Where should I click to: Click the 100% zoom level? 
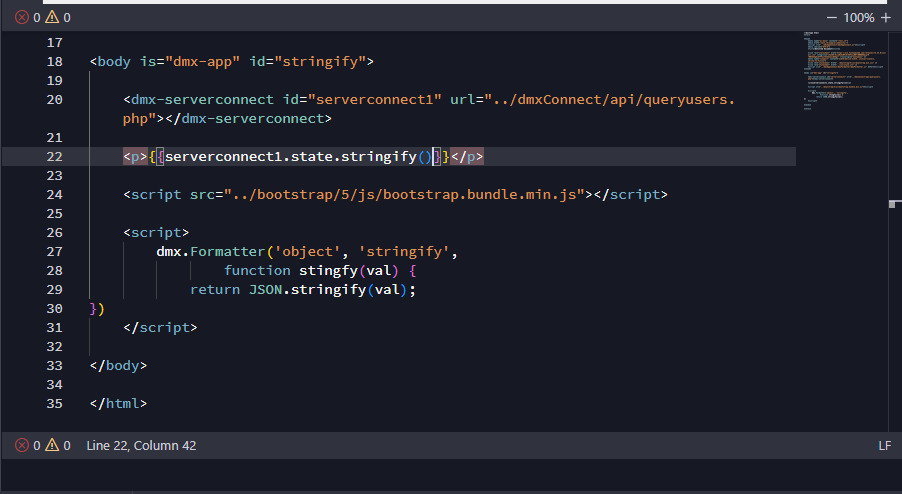(x=859, y=18)
